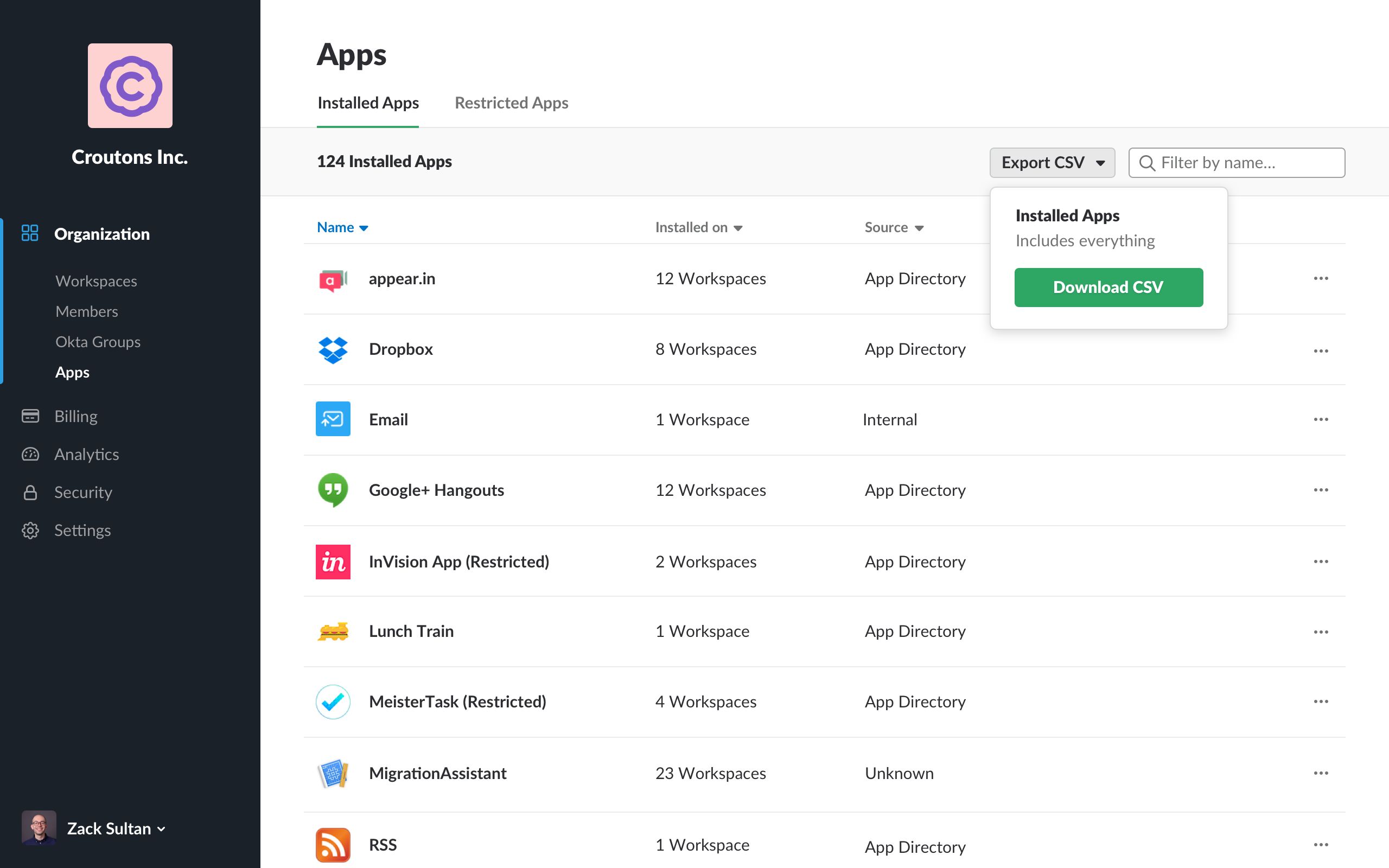Click the Croutons Inc. organization logo

click(130, 86)
